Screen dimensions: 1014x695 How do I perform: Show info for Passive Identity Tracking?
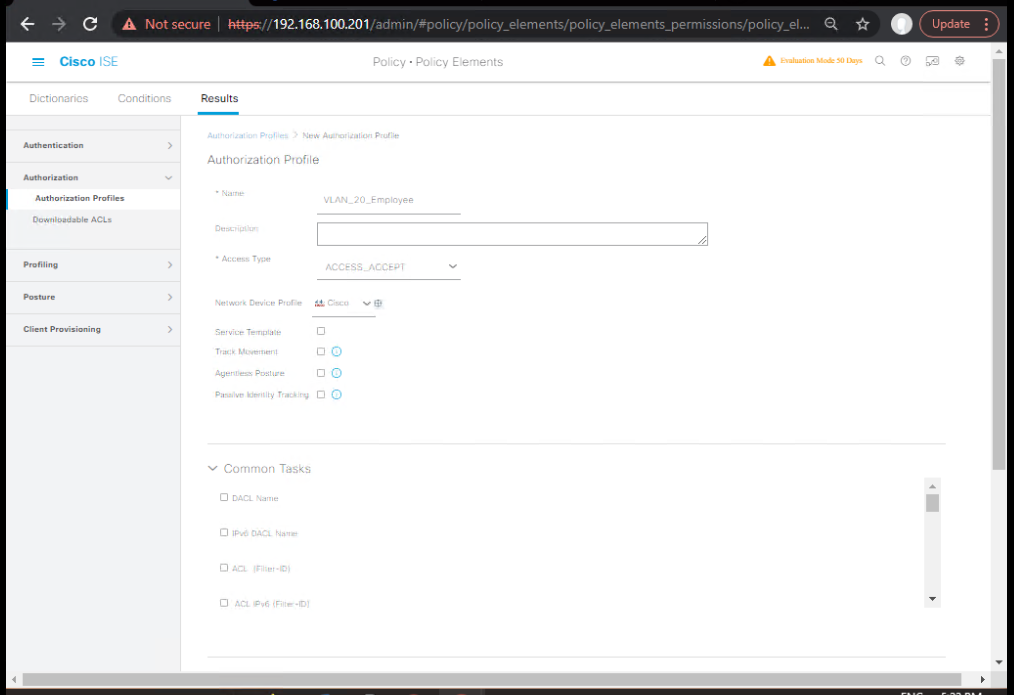[336, 394]
